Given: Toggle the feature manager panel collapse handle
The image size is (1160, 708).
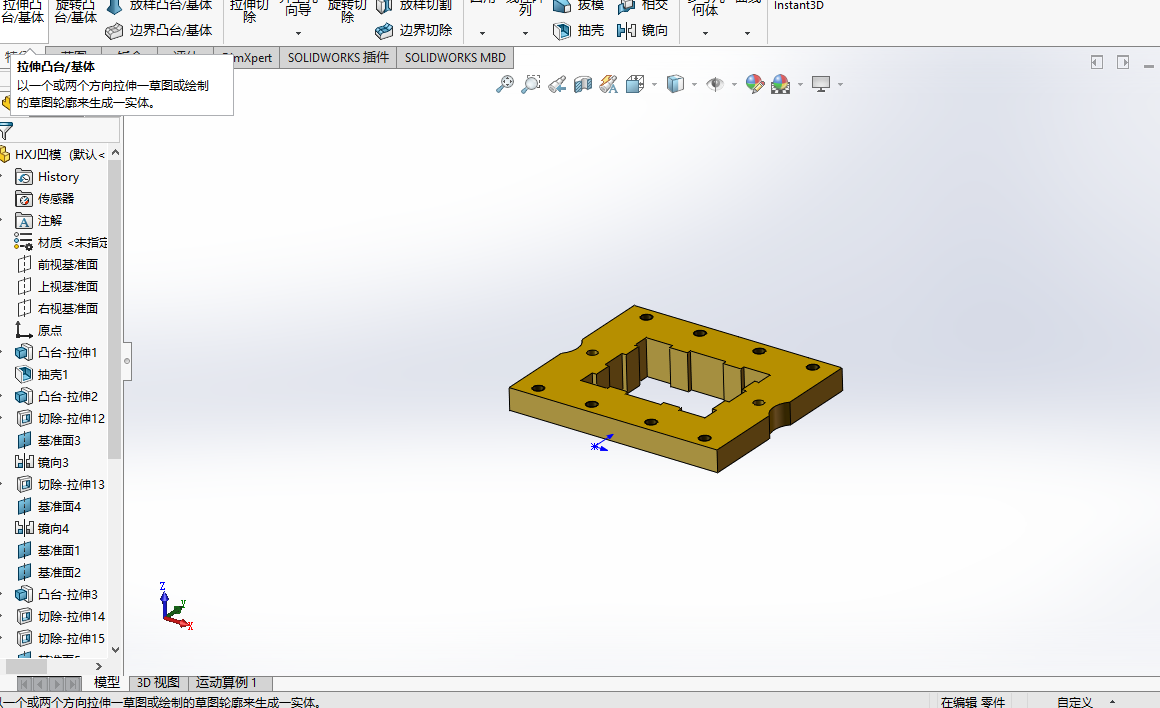Looking at the screenshot, I should click(127, 361).
